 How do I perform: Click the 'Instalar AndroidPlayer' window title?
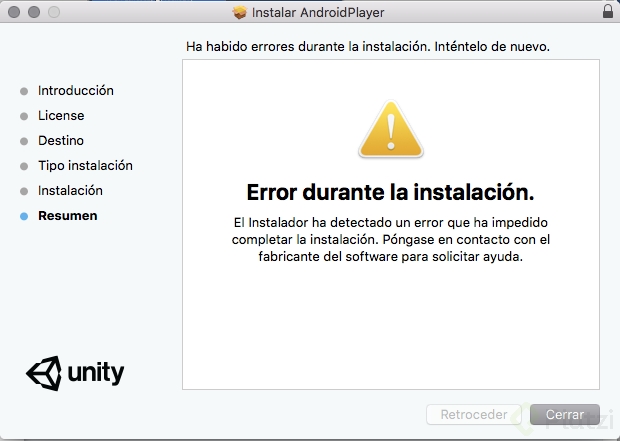point(318,13)
